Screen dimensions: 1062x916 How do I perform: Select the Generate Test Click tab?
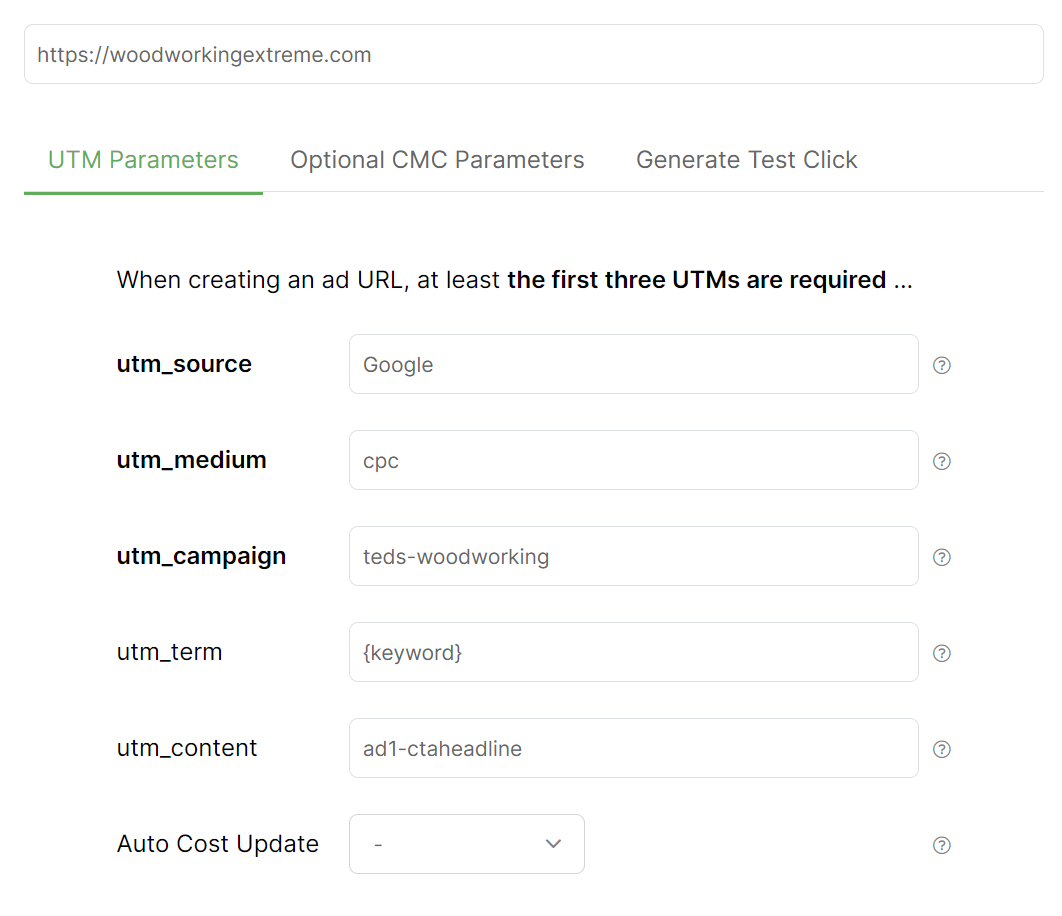[746, 160]
